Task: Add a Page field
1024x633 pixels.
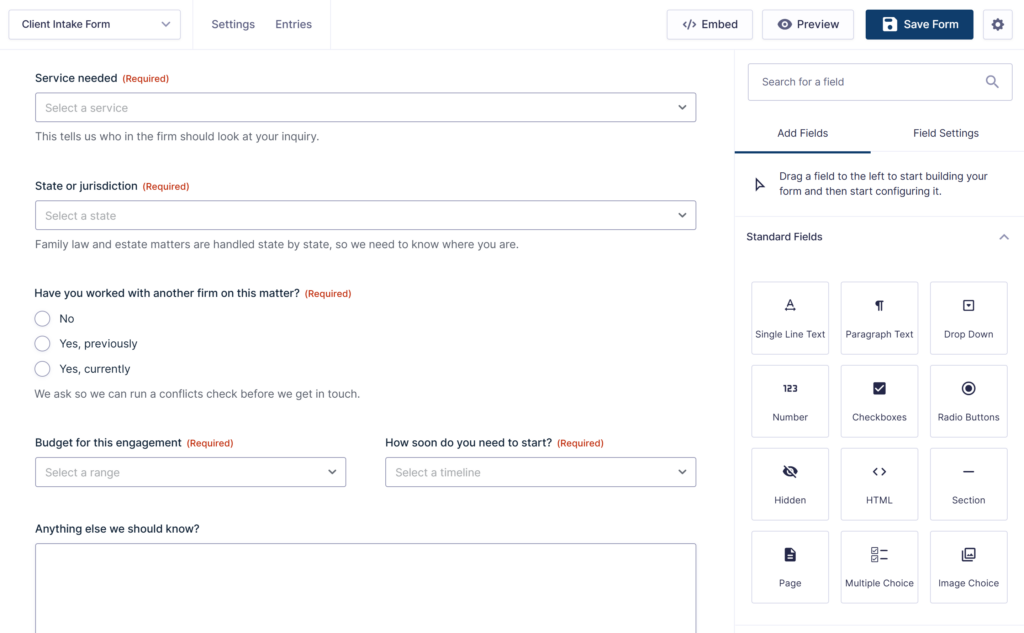Action: pos(790,567)
